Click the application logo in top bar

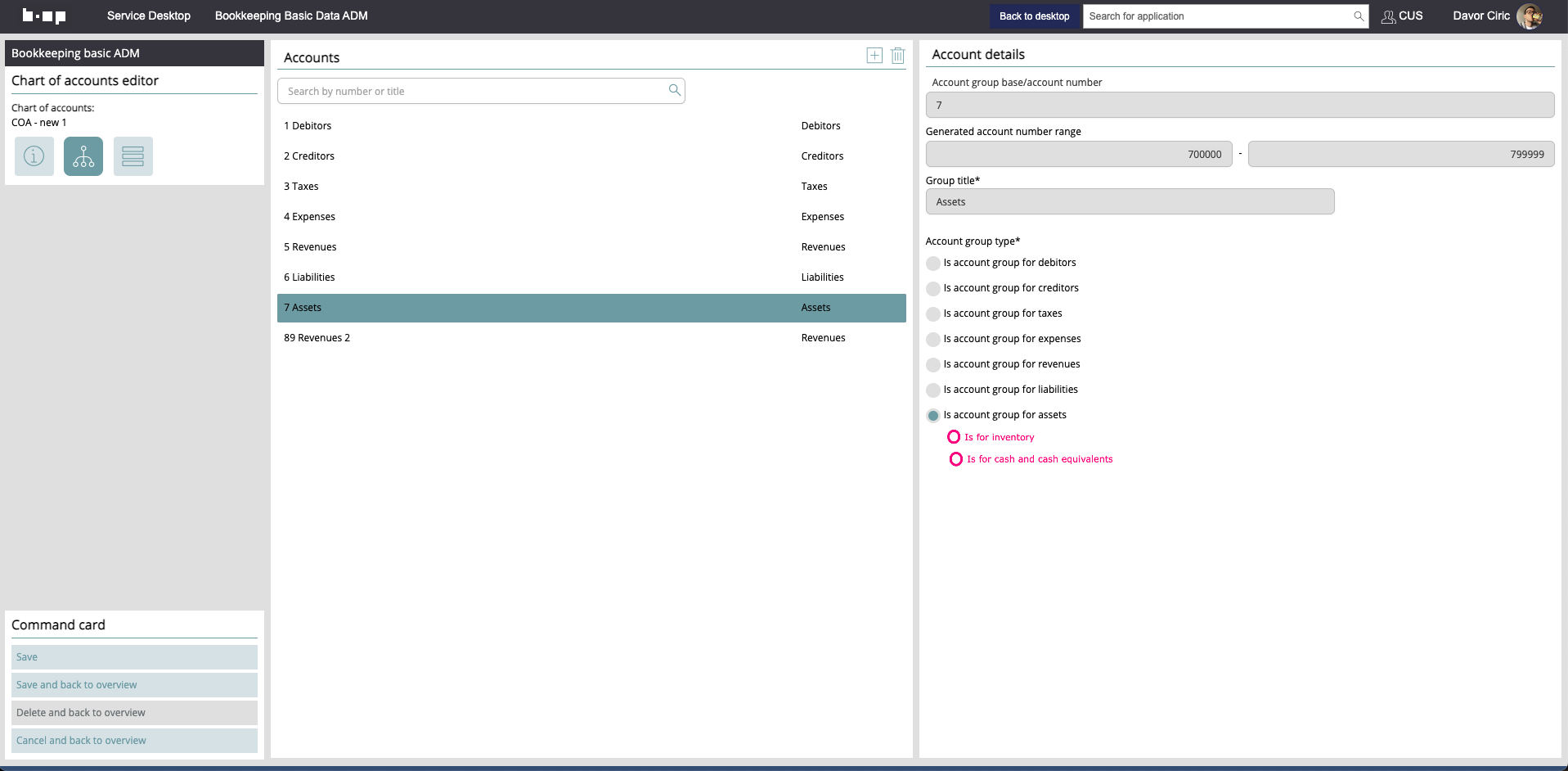point(44,16)
